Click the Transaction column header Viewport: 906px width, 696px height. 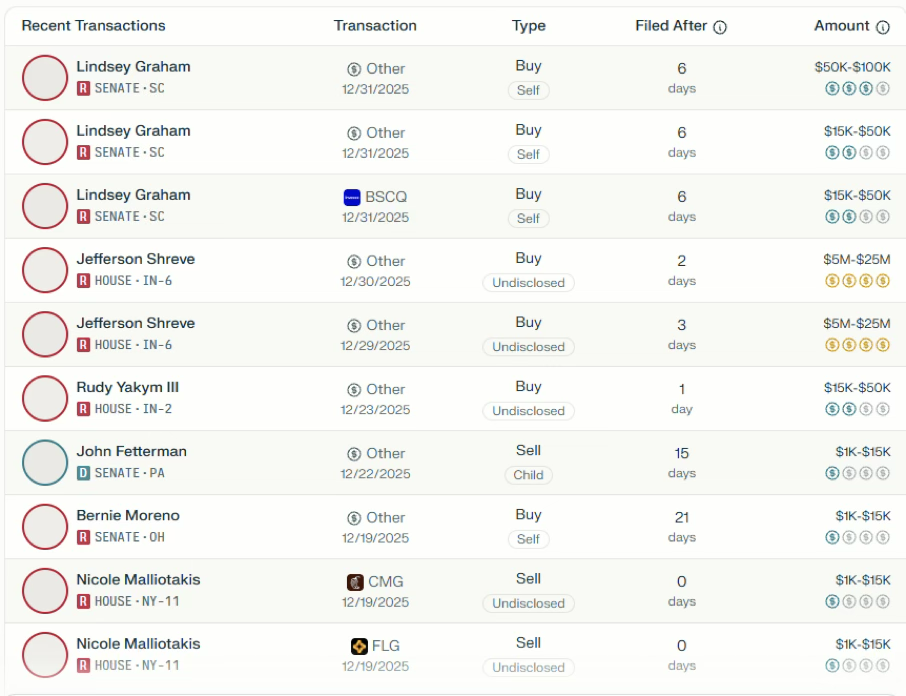pyautogui.click(x=375, y=26)
